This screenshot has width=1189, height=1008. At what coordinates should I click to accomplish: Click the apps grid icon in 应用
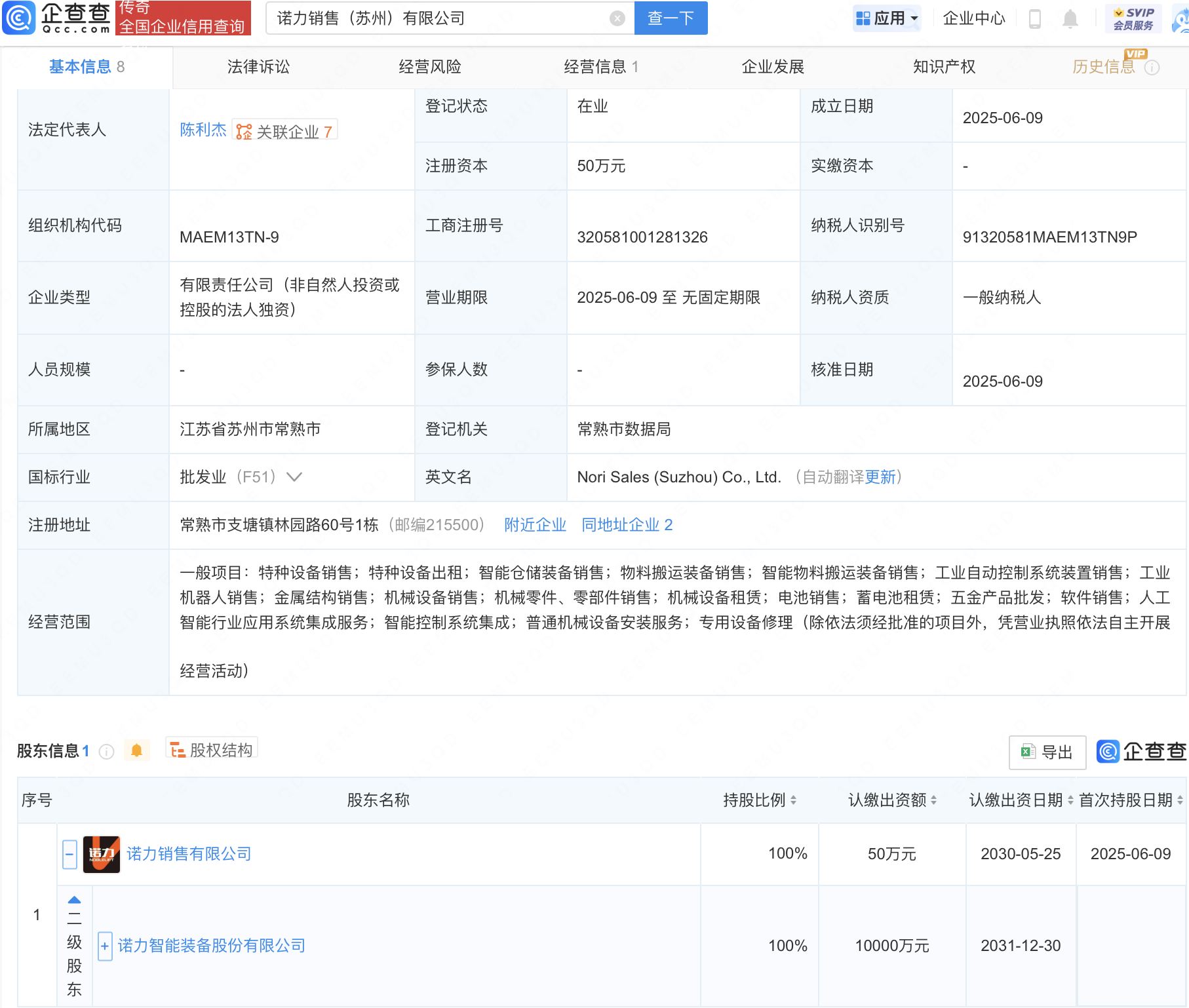pyautogui.click(x=863, y=18)
